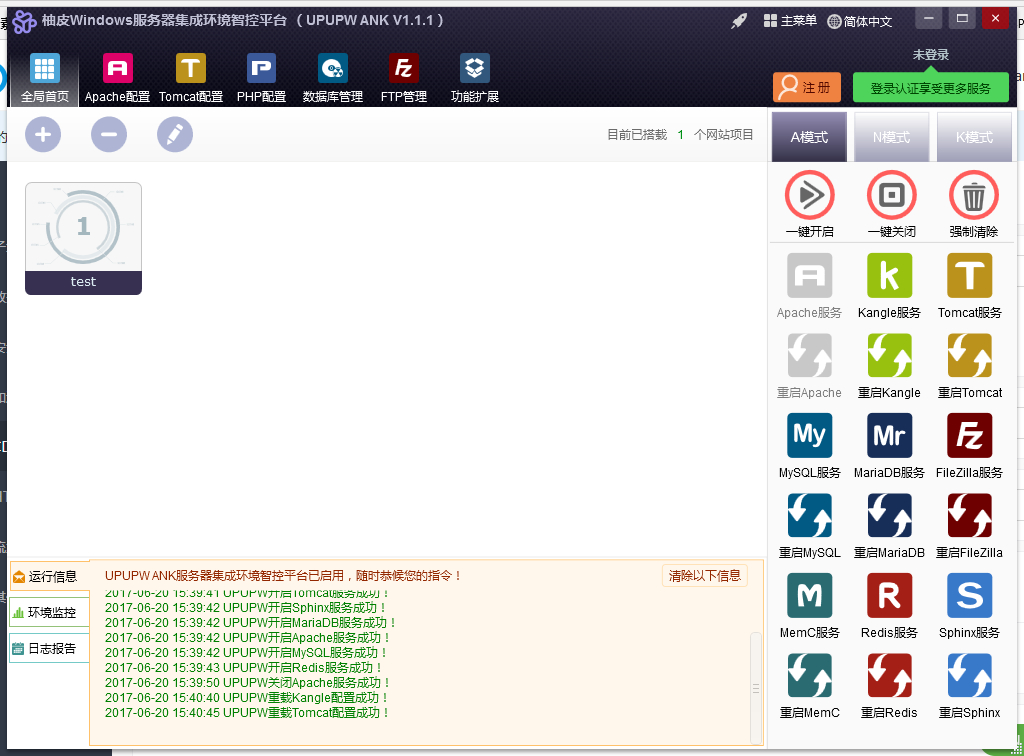Open FTP管理 section
Image resolution: width=1024 pixels, height=756 pixels.
[x=404, y=78]
